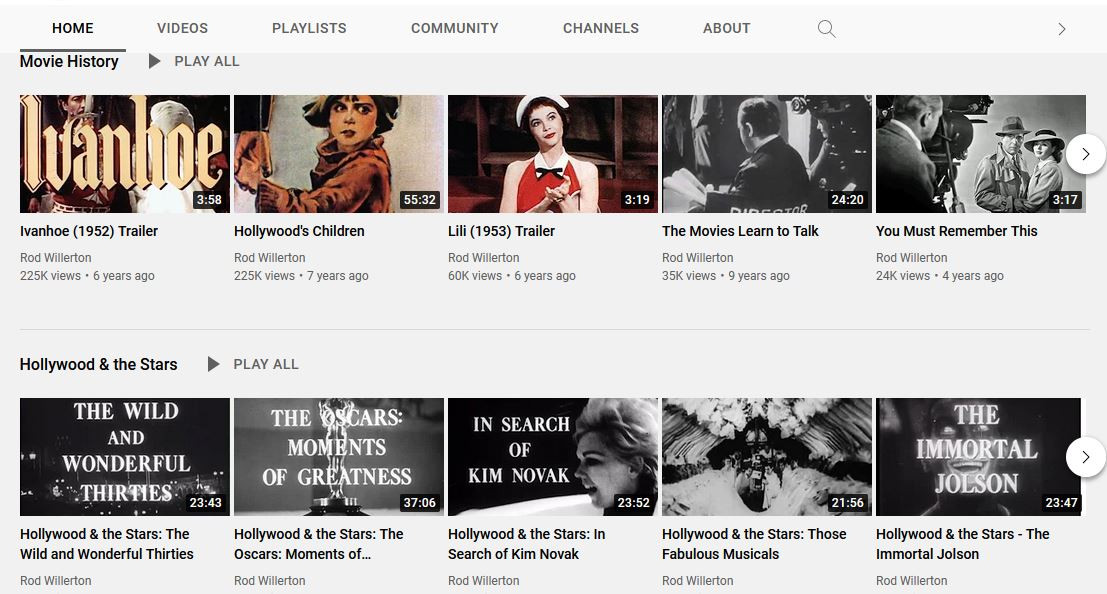Click the tab bar's right arrow chevron
The image size is (1107, 594).
[1061, 29]
